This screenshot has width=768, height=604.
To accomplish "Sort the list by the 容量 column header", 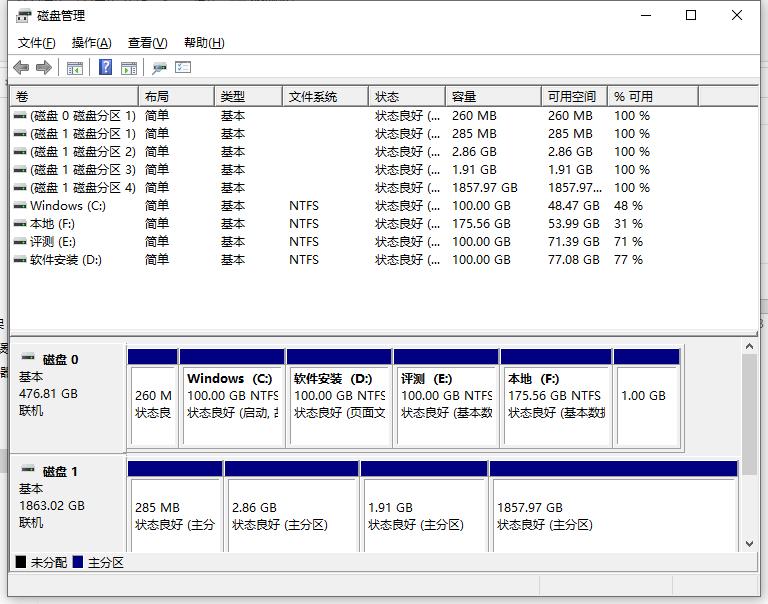I will click(x=490, y=97).
